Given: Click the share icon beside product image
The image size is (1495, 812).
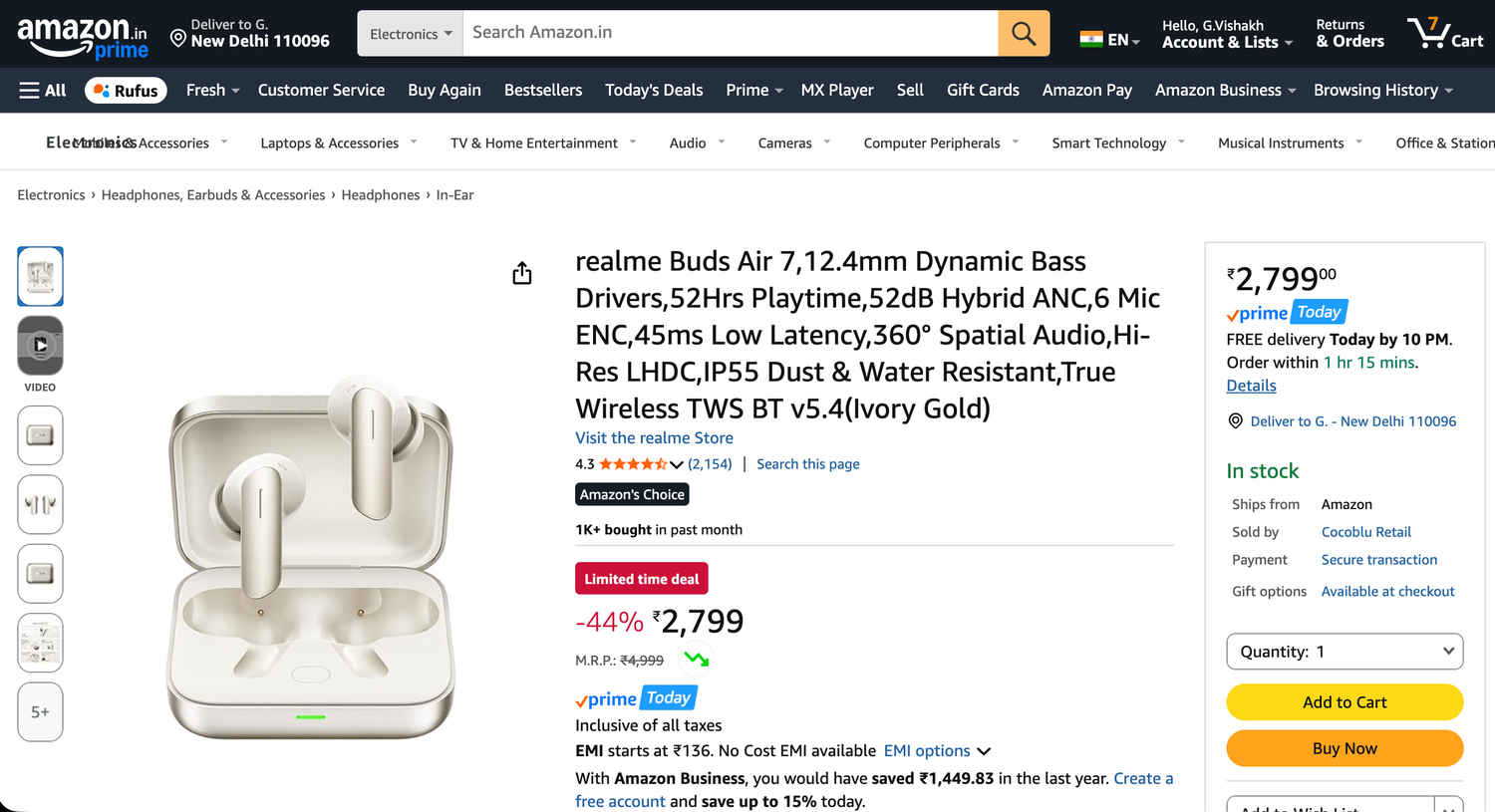Looking at the screenshot, I should 522,273.
